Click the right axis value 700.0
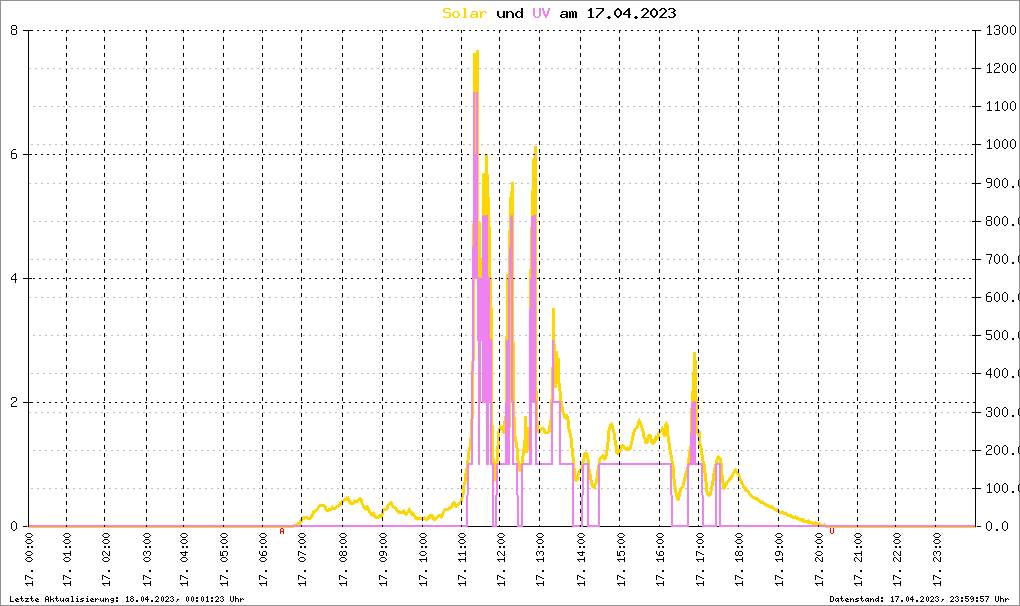Viewport: 1020px width, 606px height. click(1002, 259)
